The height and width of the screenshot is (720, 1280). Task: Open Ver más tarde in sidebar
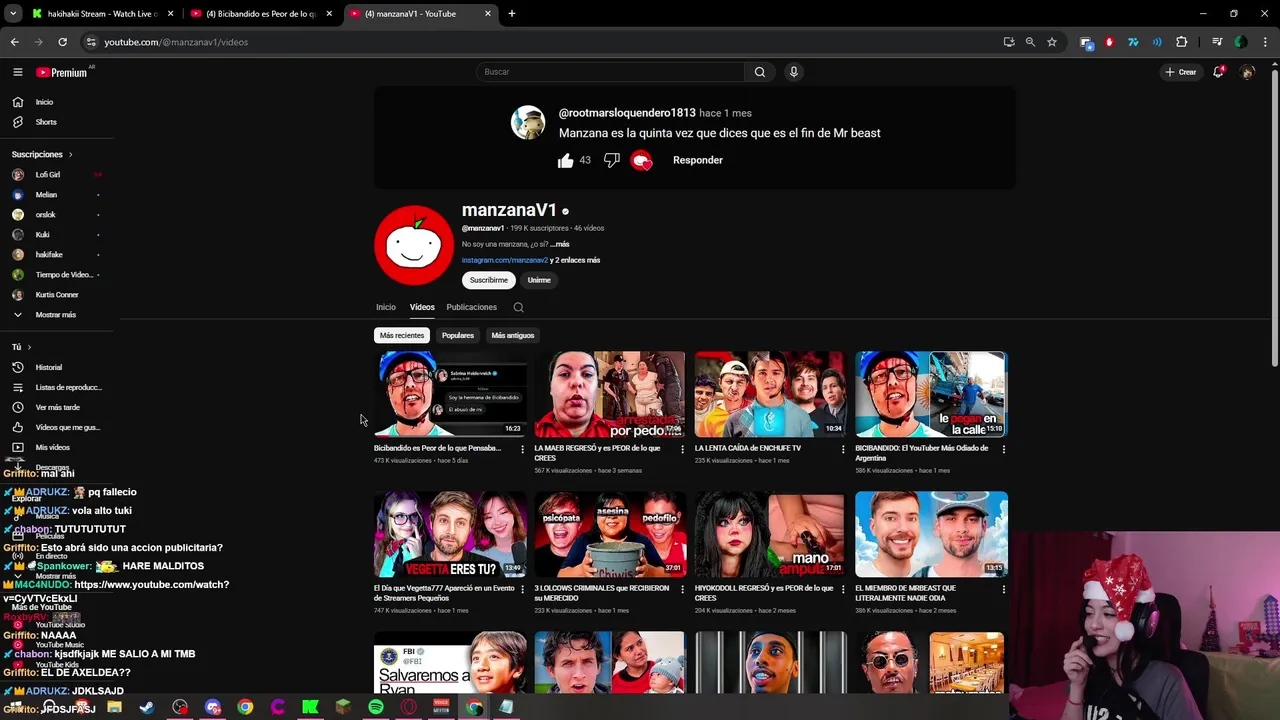click(x=58, y=407)
